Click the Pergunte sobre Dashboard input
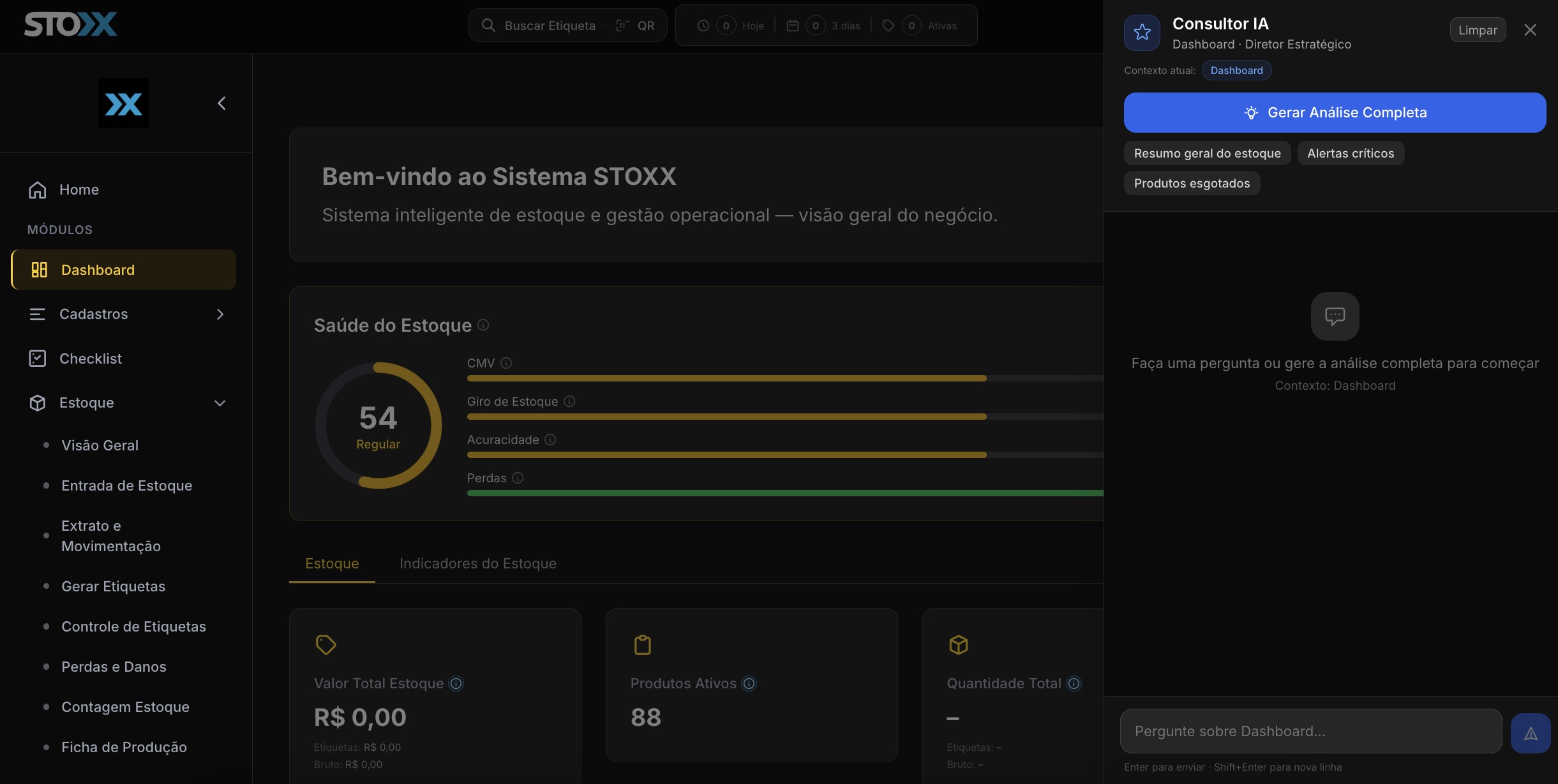1558x784 pixels. tap(1311, 731)
